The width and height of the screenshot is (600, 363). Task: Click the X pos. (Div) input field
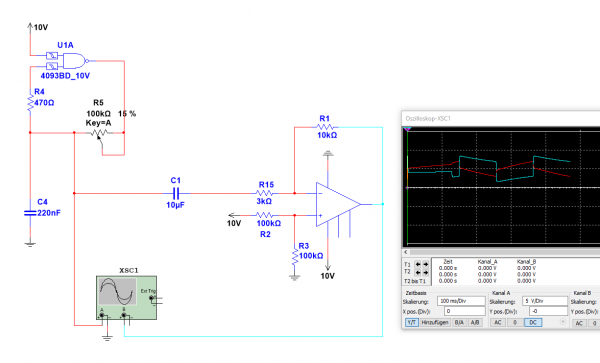(465, 311)
